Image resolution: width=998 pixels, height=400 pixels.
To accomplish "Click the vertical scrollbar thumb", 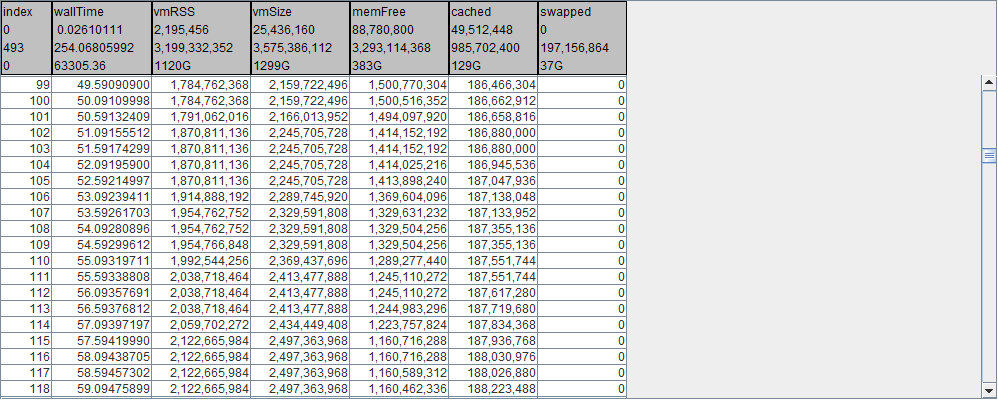I will click(x=989, y=156).
